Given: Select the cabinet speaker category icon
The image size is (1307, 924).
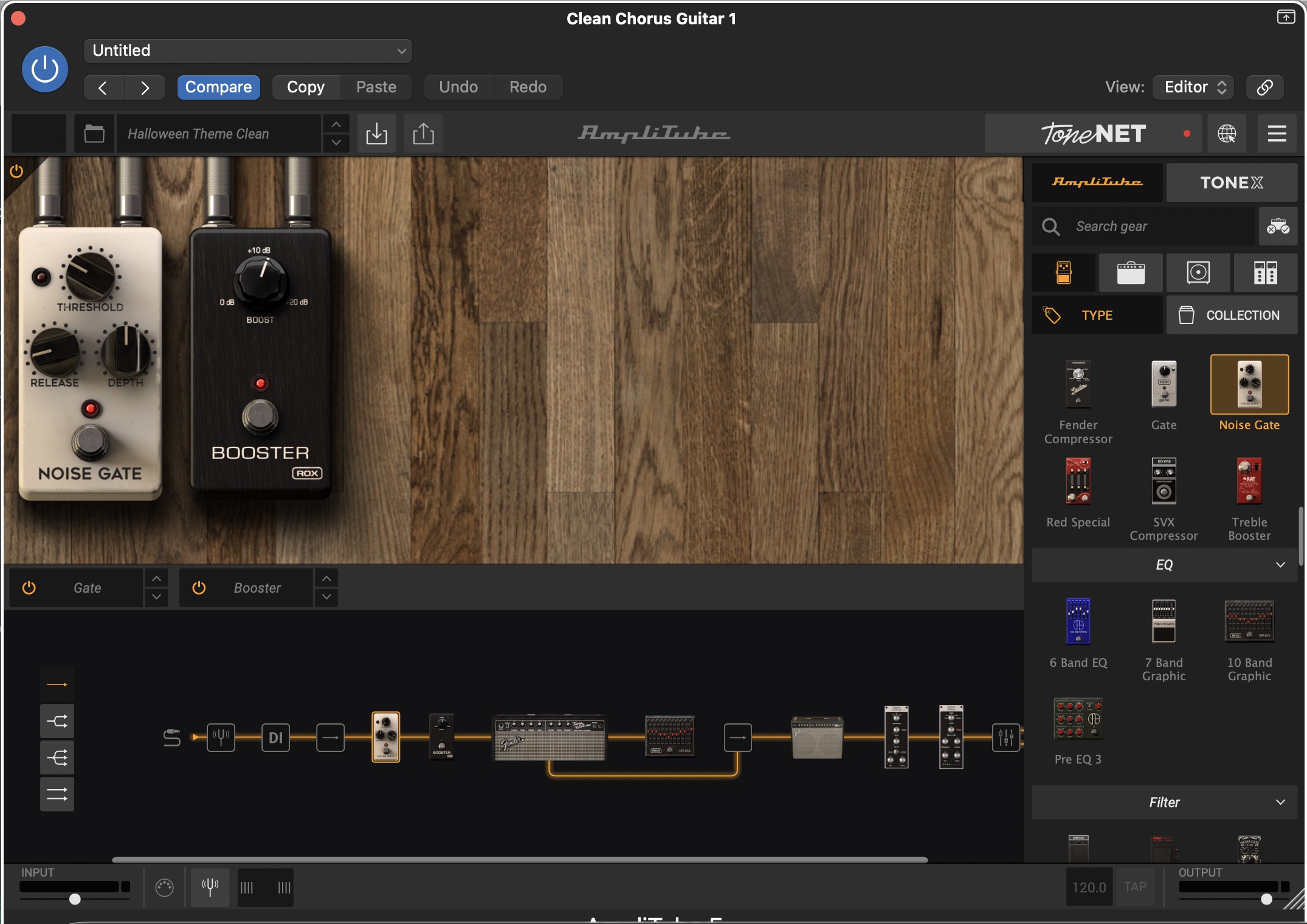Looking at the screenshot, I should point(1198,273).
